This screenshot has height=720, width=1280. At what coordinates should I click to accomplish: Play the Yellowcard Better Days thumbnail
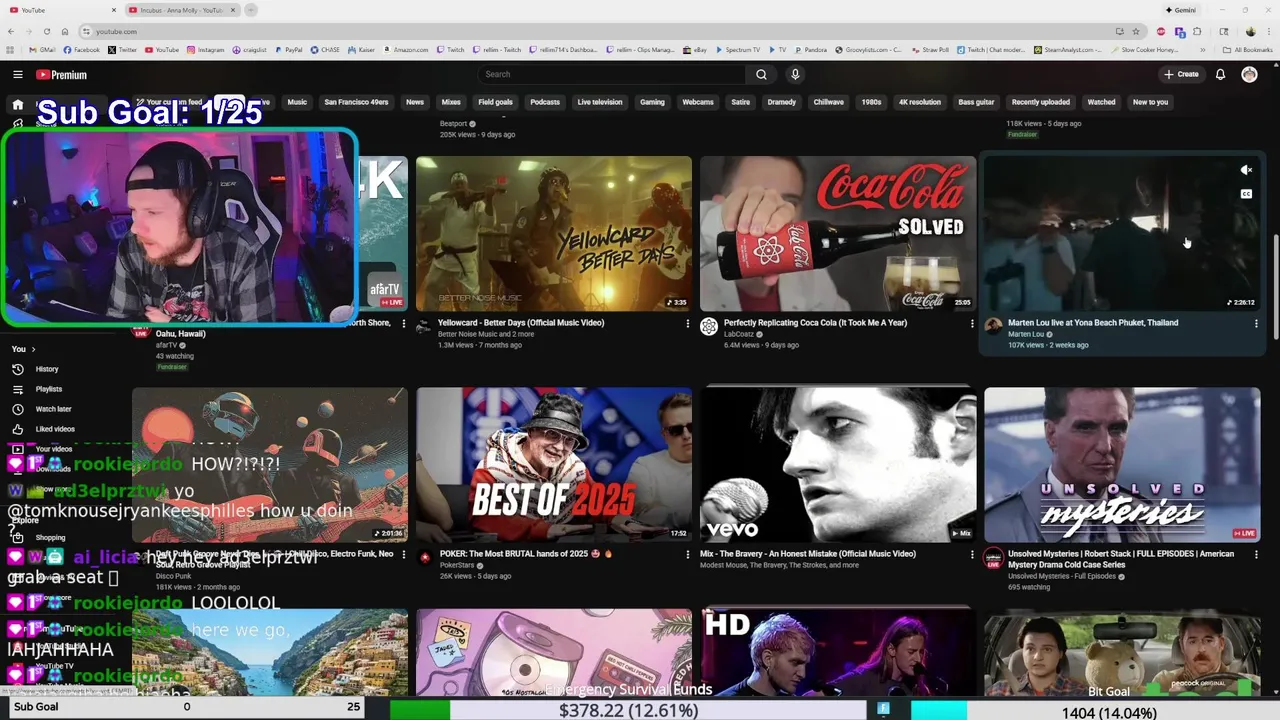tap(554, 233)
